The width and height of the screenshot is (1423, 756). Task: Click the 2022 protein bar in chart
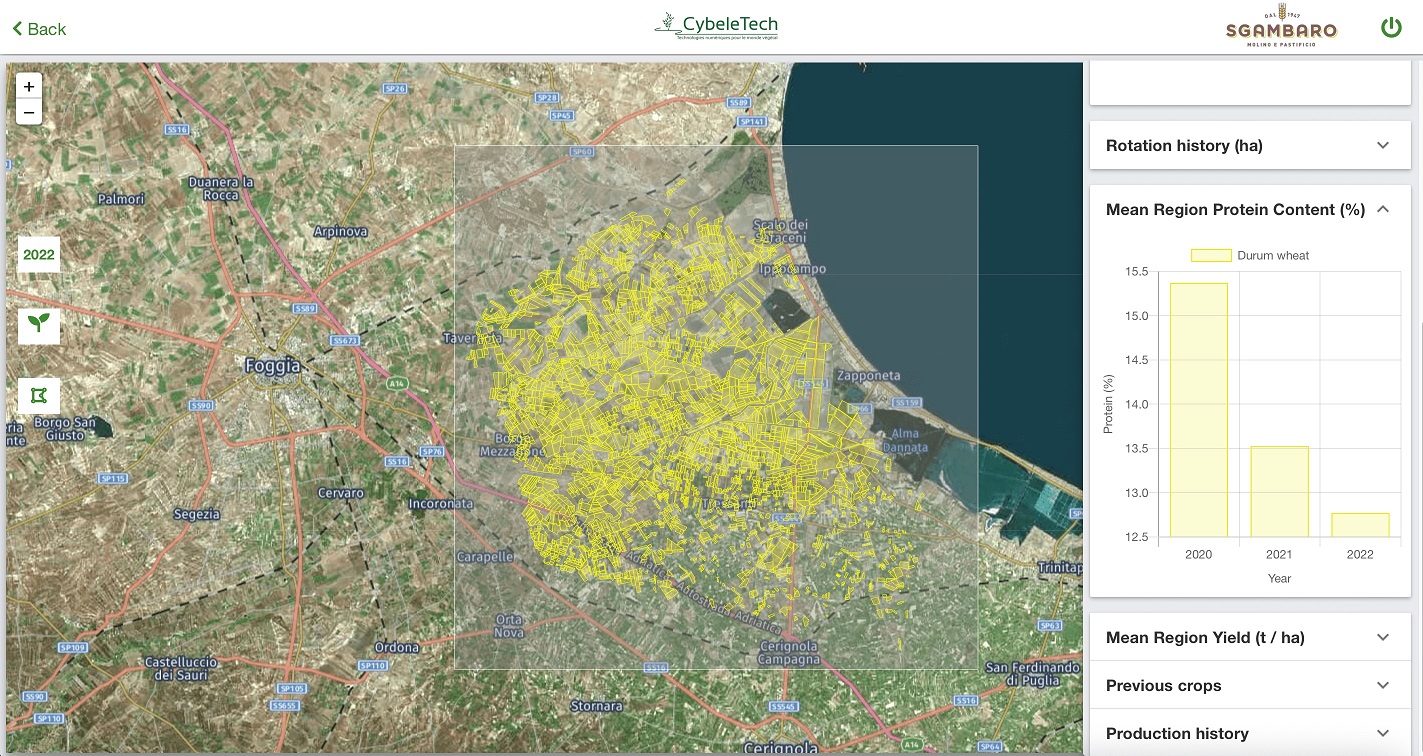1359,525
